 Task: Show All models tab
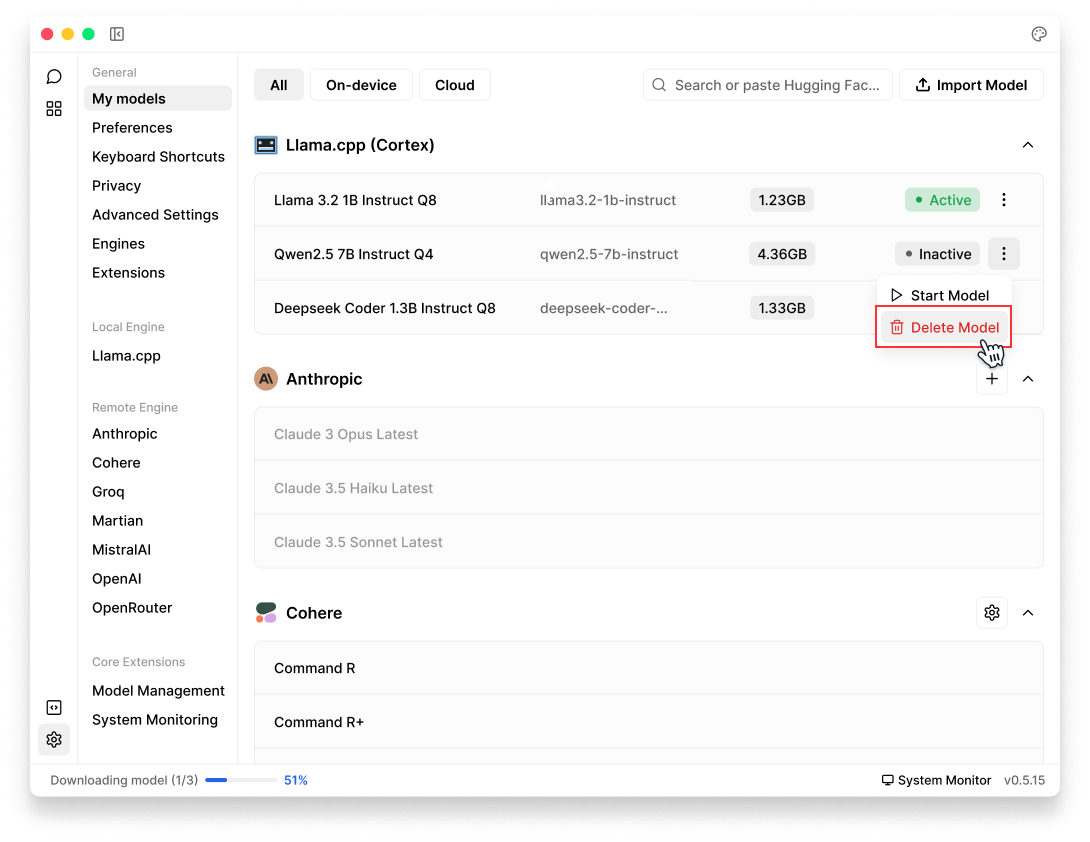click(279, 85)
